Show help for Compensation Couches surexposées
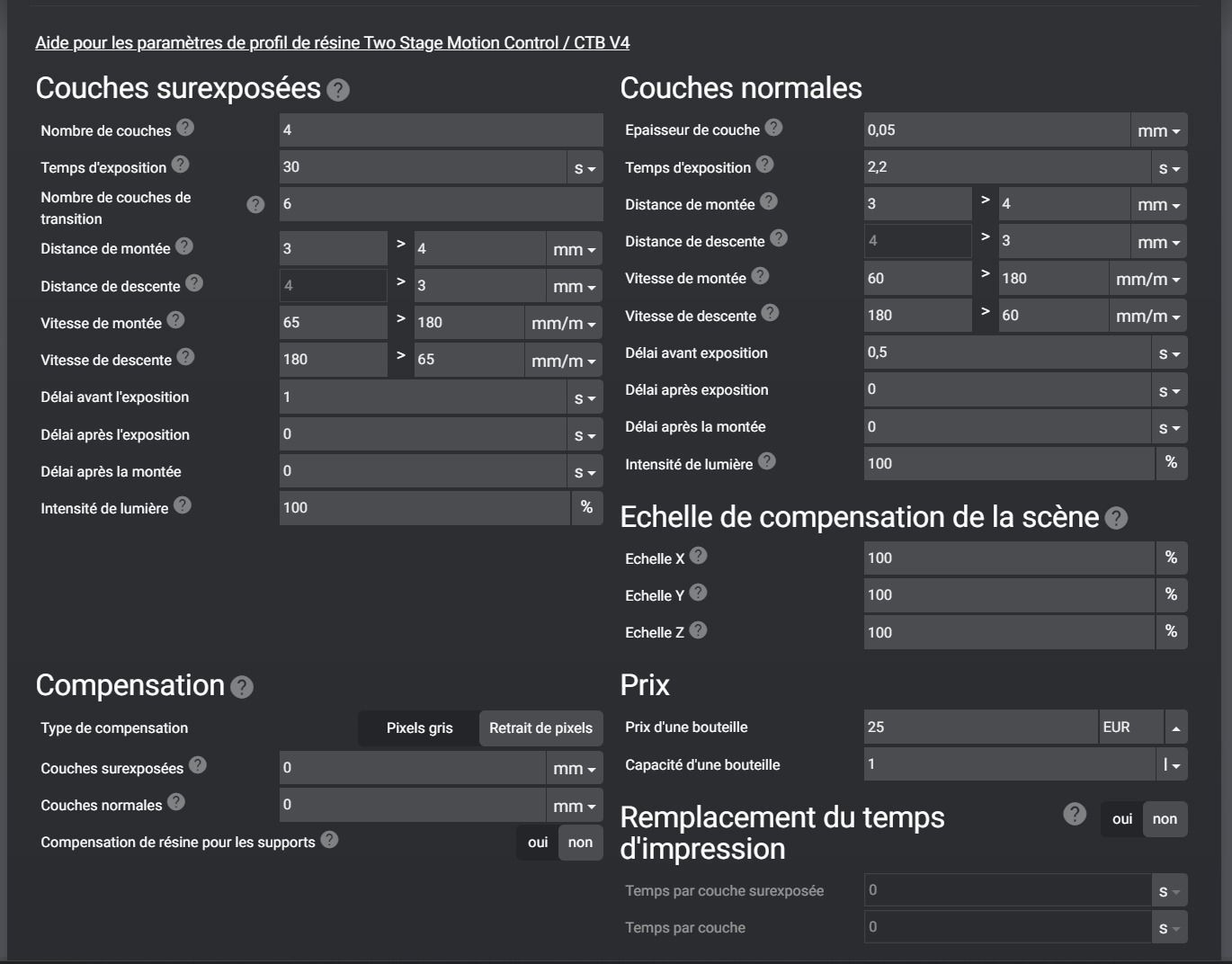Screen dimensions: 1232x964 (198, 765)
